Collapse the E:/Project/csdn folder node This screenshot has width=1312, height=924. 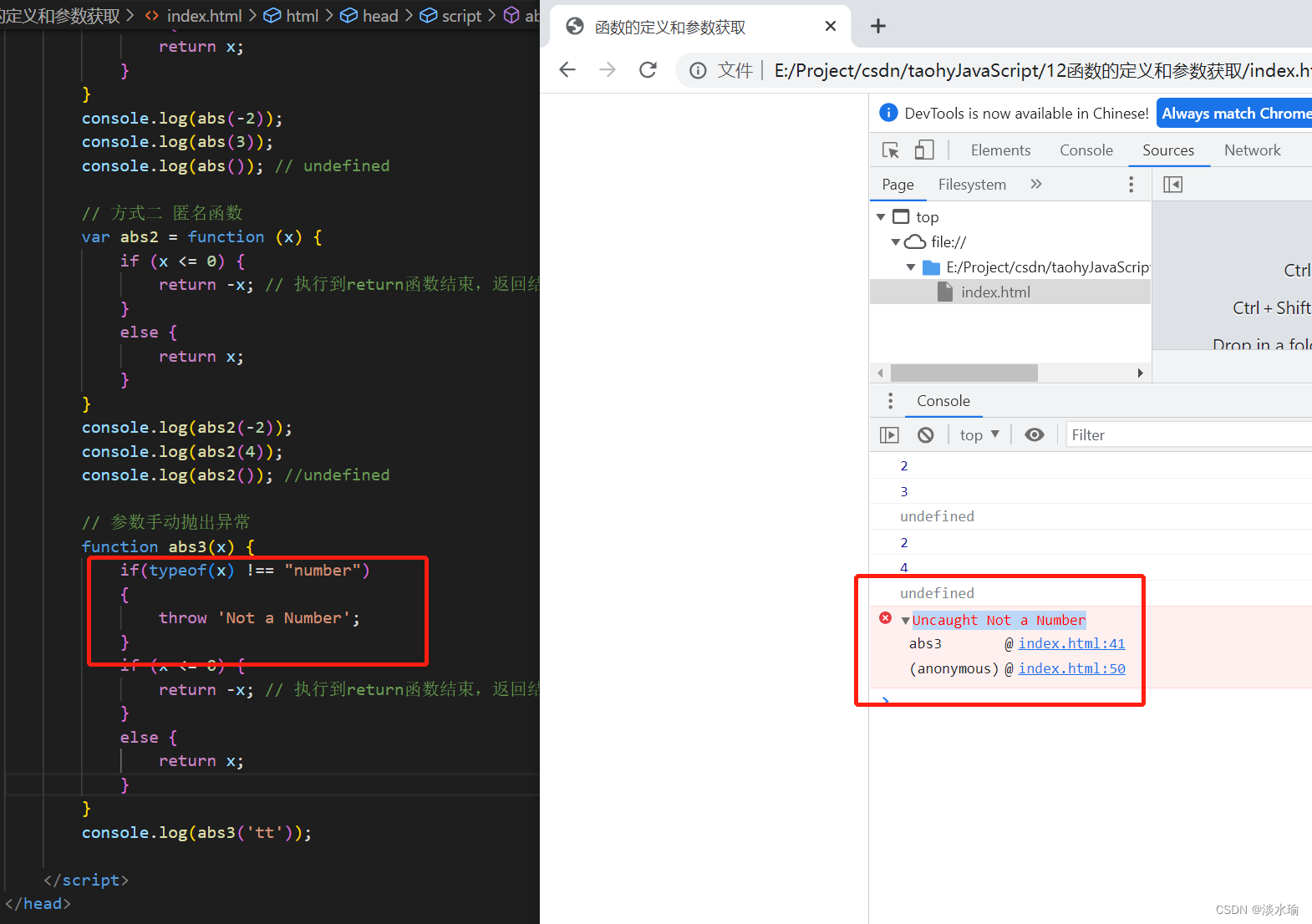(x=911, y=267)
